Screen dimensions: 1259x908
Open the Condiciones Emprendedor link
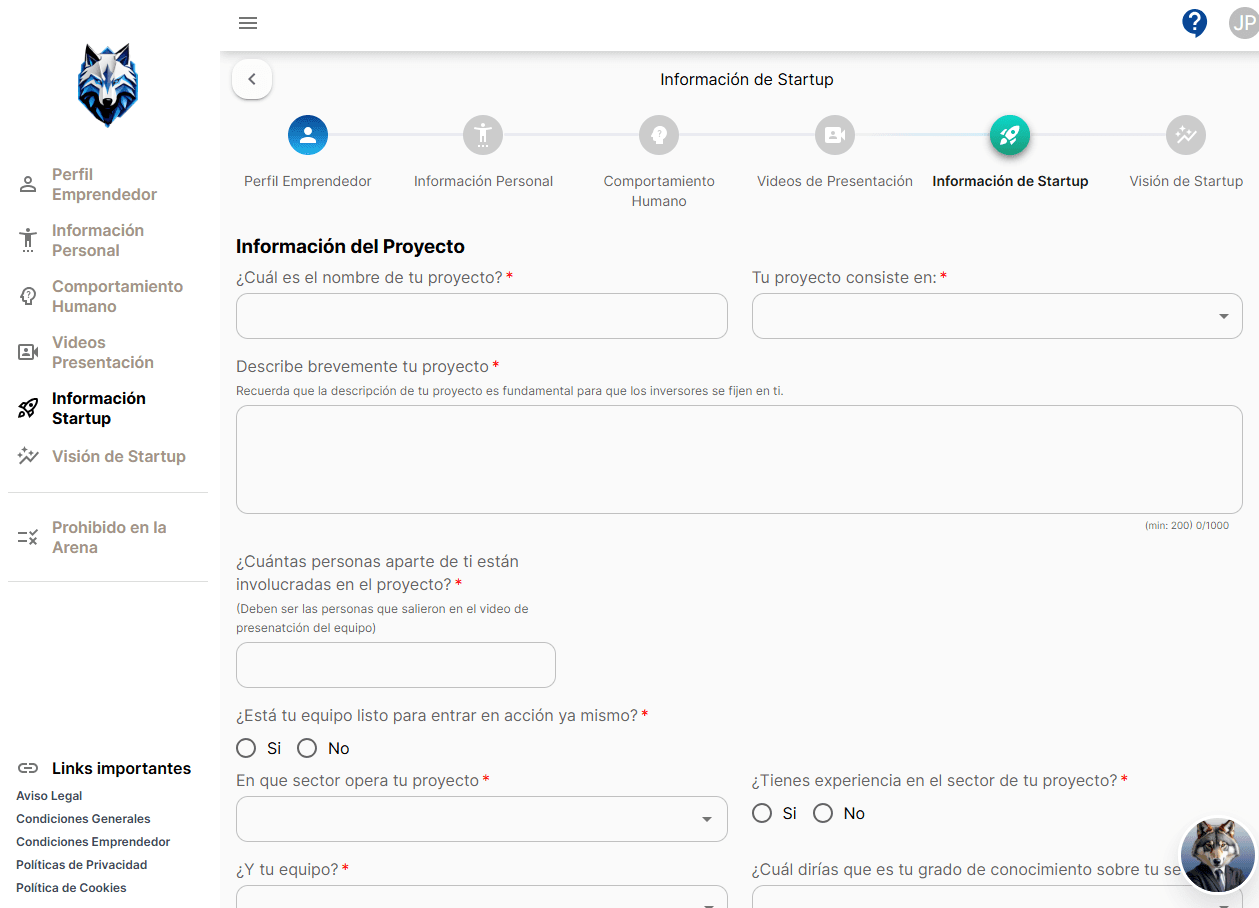click(x=93, y=842)
